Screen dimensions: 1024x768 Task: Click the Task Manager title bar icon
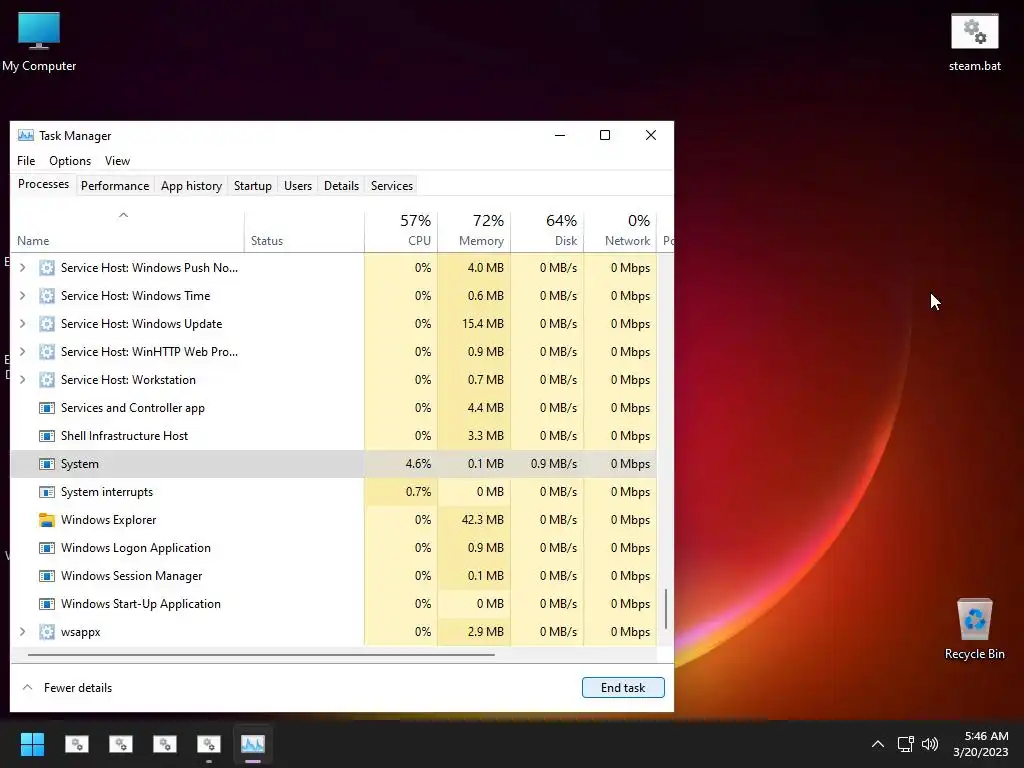tap(25, 135)
